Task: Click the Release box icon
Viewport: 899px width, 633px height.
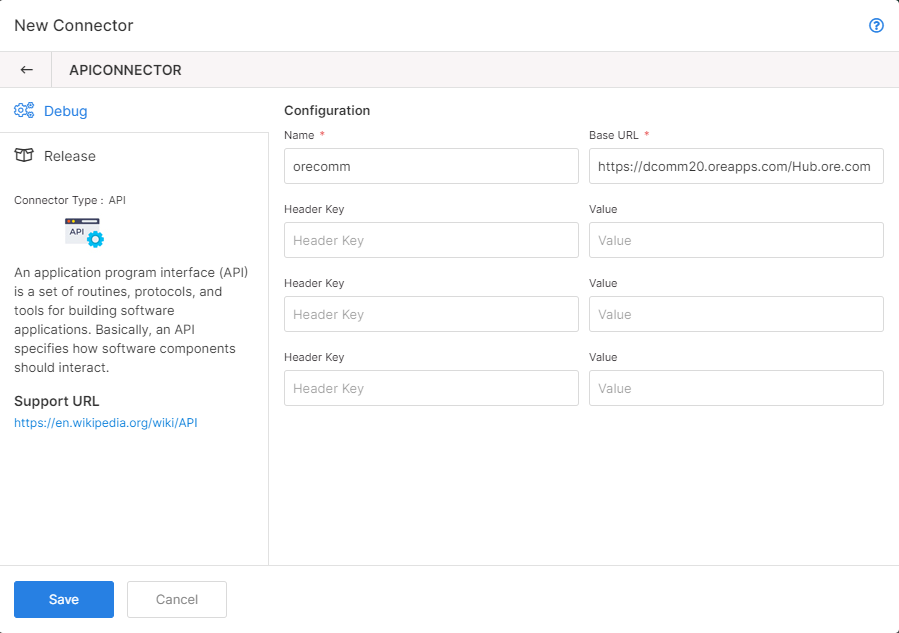Action: point(24,155)
